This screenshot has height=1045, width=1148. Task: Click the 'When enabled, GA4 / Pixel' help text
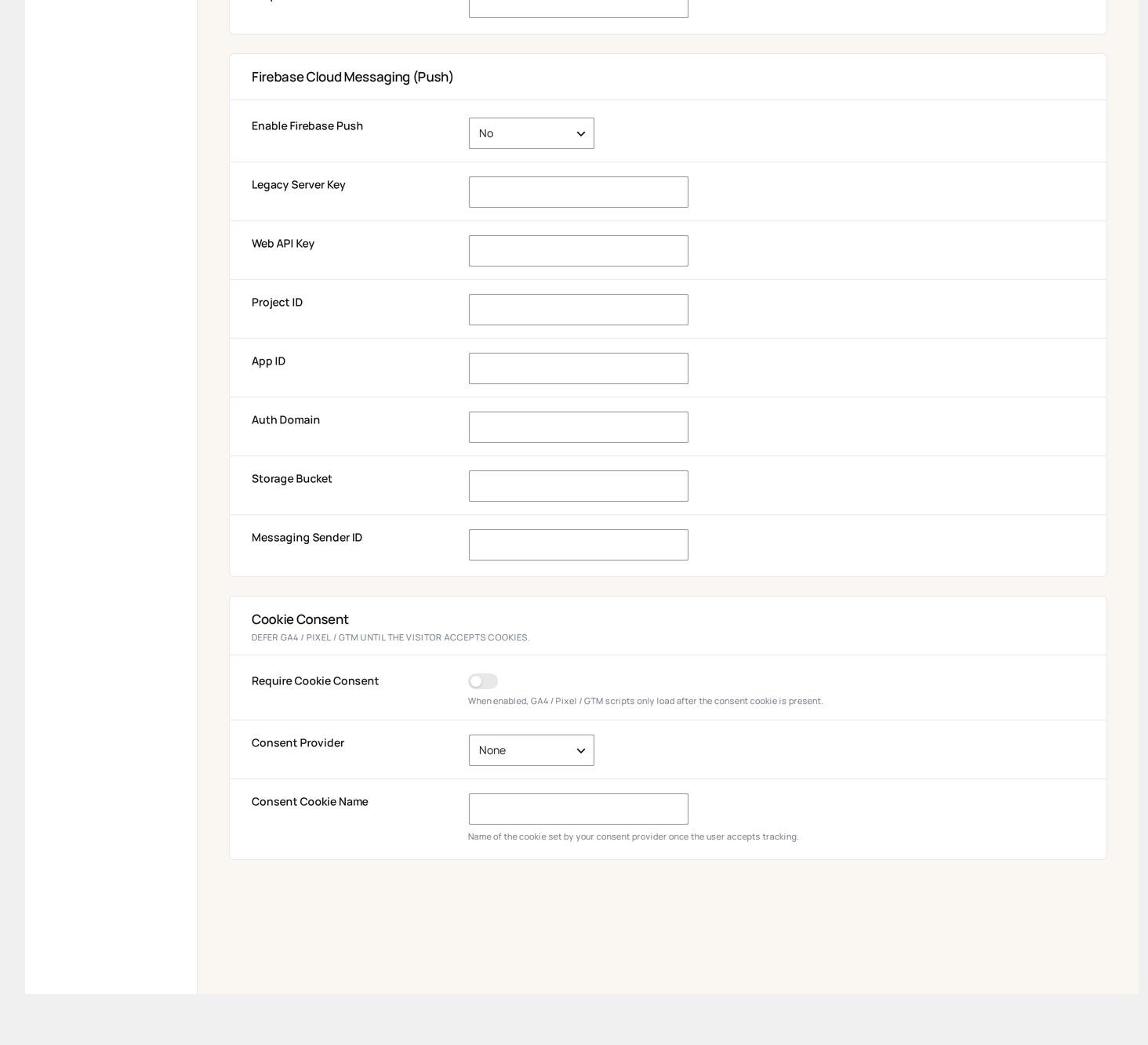pos(645,701)
